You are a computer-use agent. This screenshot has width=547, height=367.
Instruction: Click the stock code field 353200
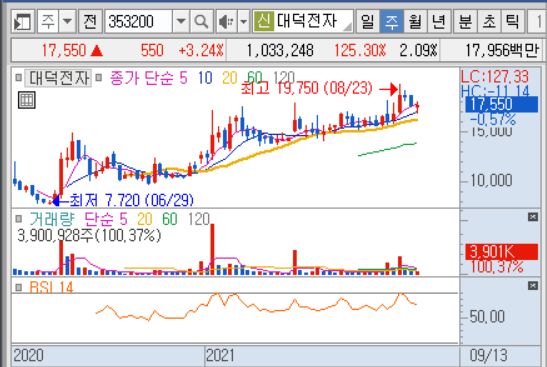coord(138,22)
